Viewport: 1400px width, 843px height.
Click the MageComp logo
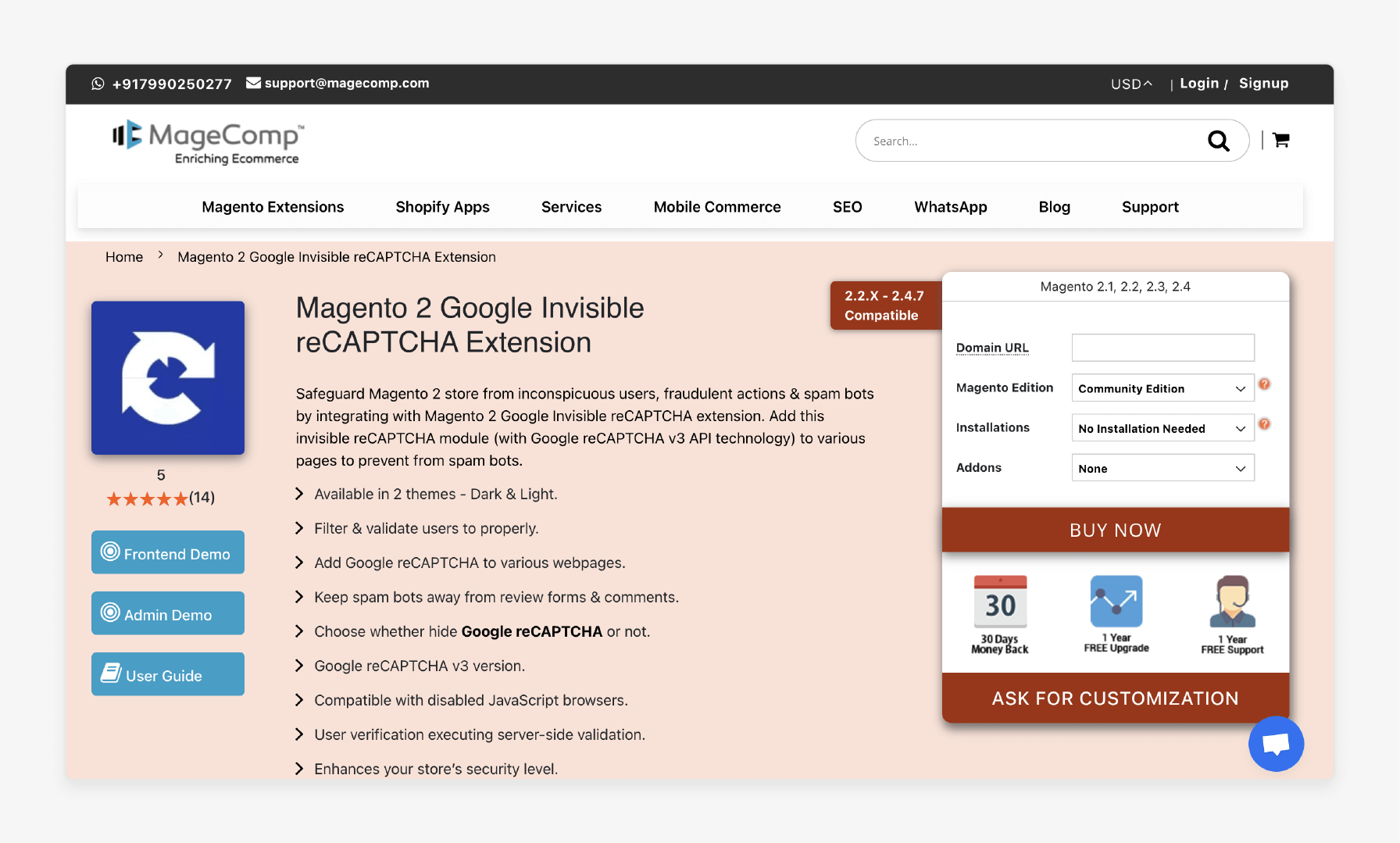click(208, 142)
